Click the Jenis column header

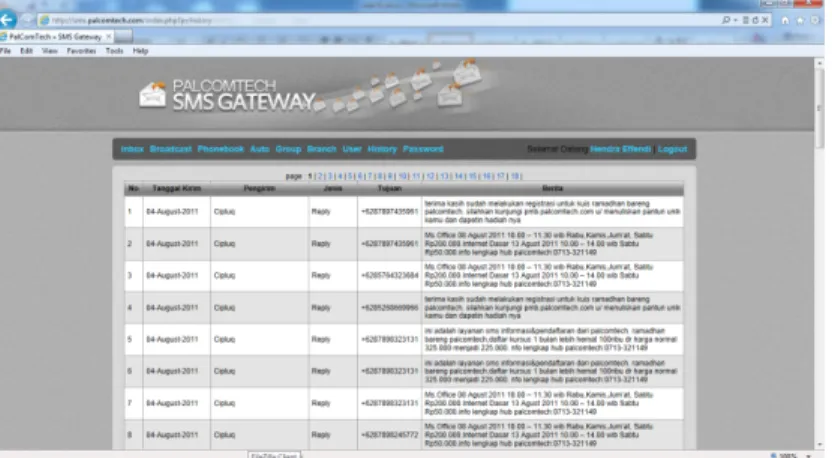tap(333, 188)
